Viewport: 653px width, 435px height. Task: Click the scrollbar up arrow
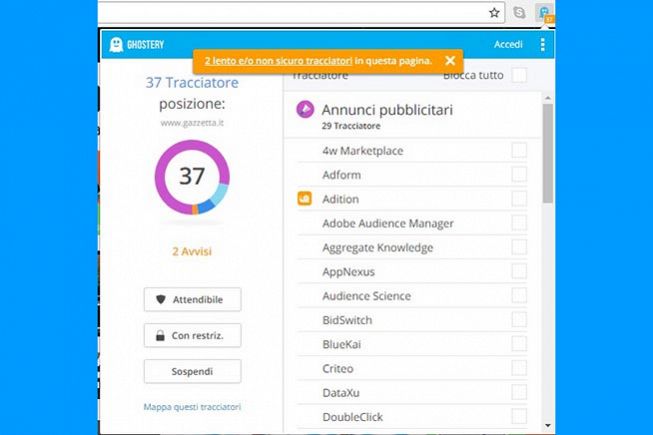[548, 98]
